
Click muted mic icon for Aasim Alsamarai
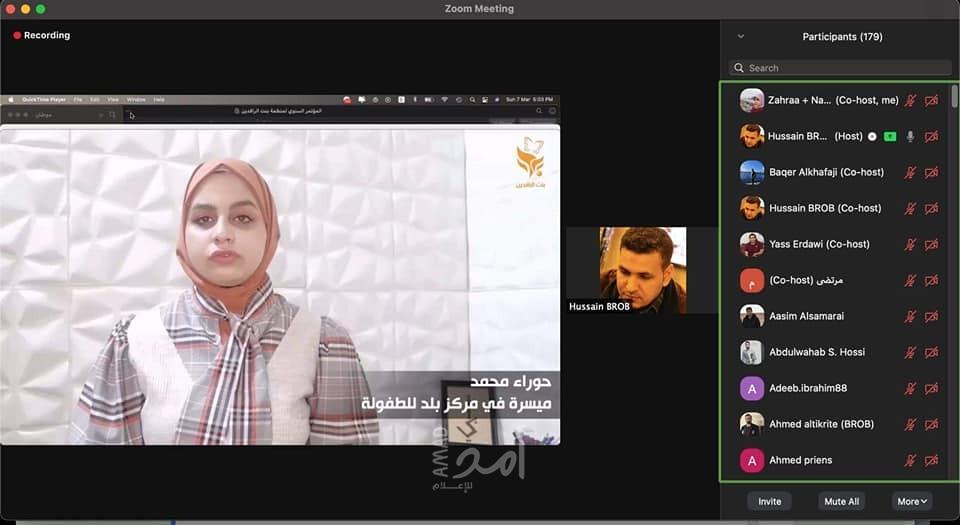pos(910,316)
